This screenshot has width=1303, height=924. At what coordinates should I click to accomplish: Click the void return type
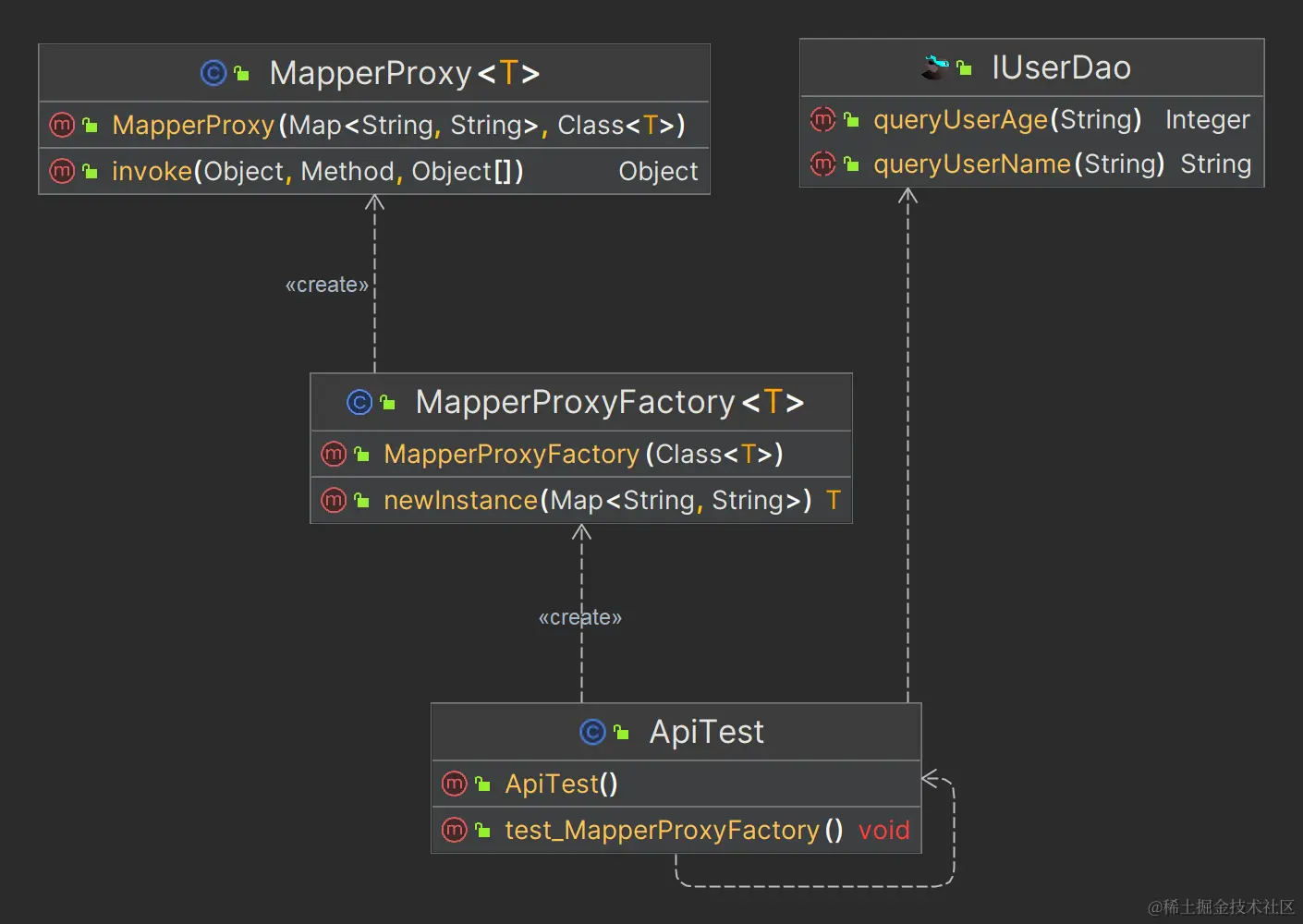[884, 830]
